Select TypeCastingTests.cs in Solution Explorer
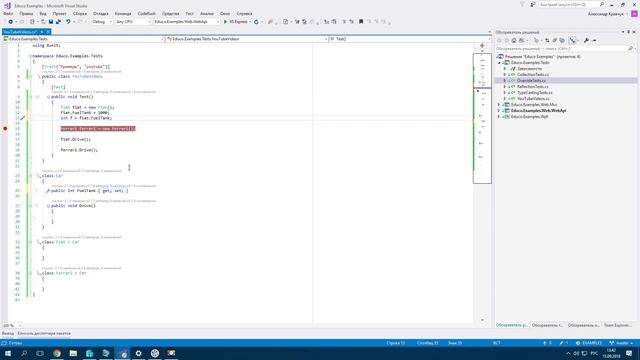 534,93
